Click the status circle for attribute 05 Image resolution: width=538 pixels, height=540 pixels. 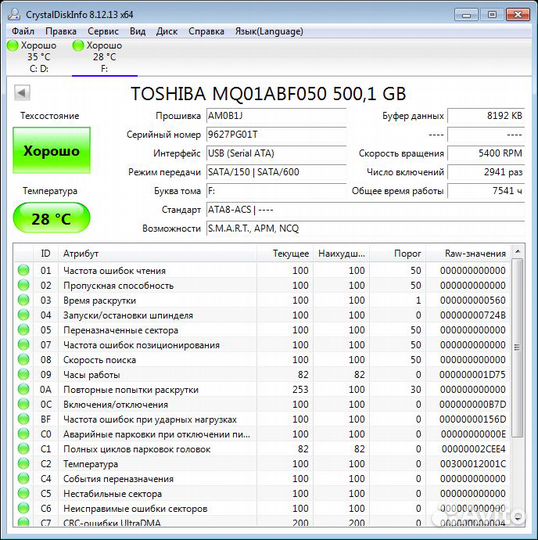tap(23, 330)
